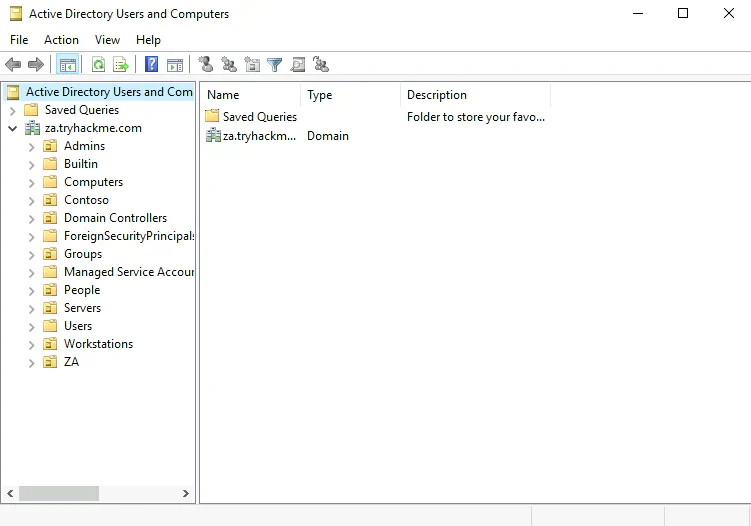The width and height of the screenshot is (751, 526).
Task: Expand the People node chevron
Action: pyautogui.click(x=32, y=291)
